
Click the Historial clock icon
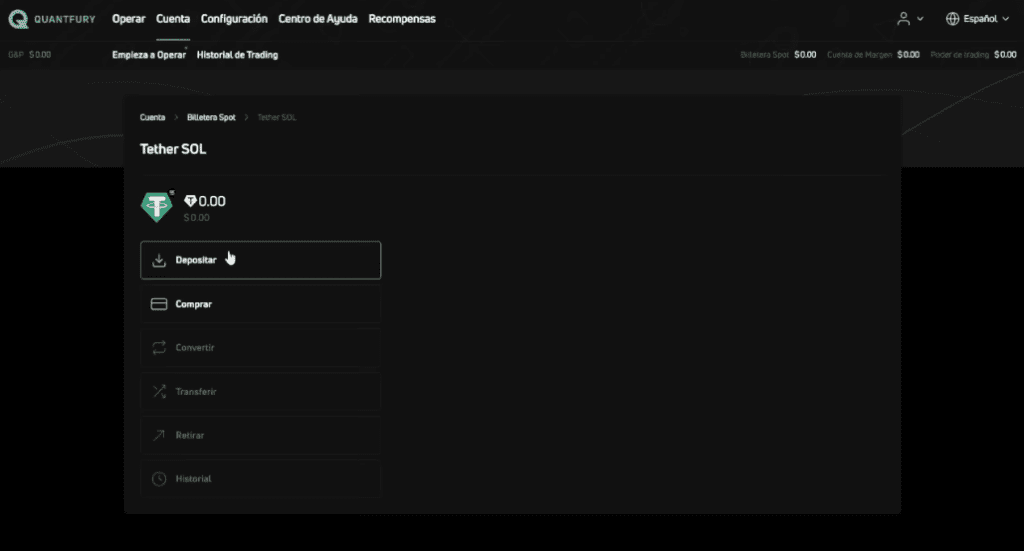coord(158,479)
